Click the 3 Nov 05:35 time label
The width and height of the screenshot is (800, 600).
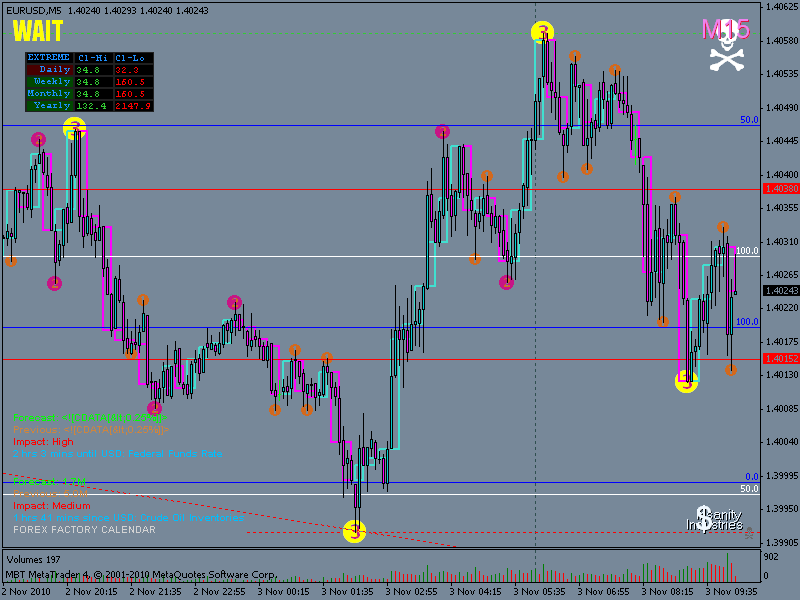[x=540, y=591]
